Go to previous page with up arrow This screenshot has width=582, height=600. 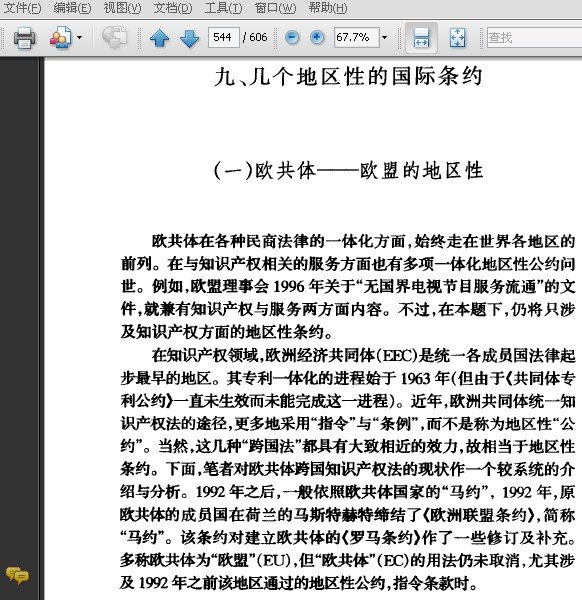pos(160,38)
